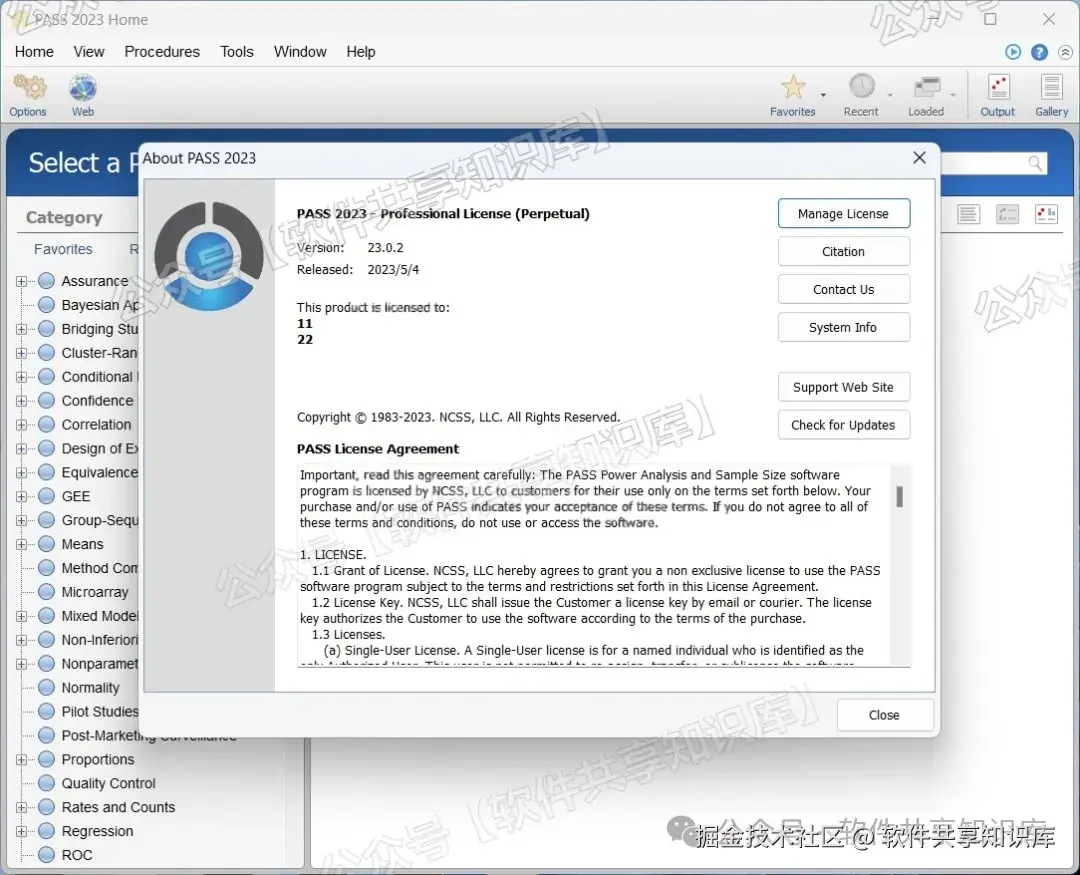Select the Quality Control category icon

(47, 783)
